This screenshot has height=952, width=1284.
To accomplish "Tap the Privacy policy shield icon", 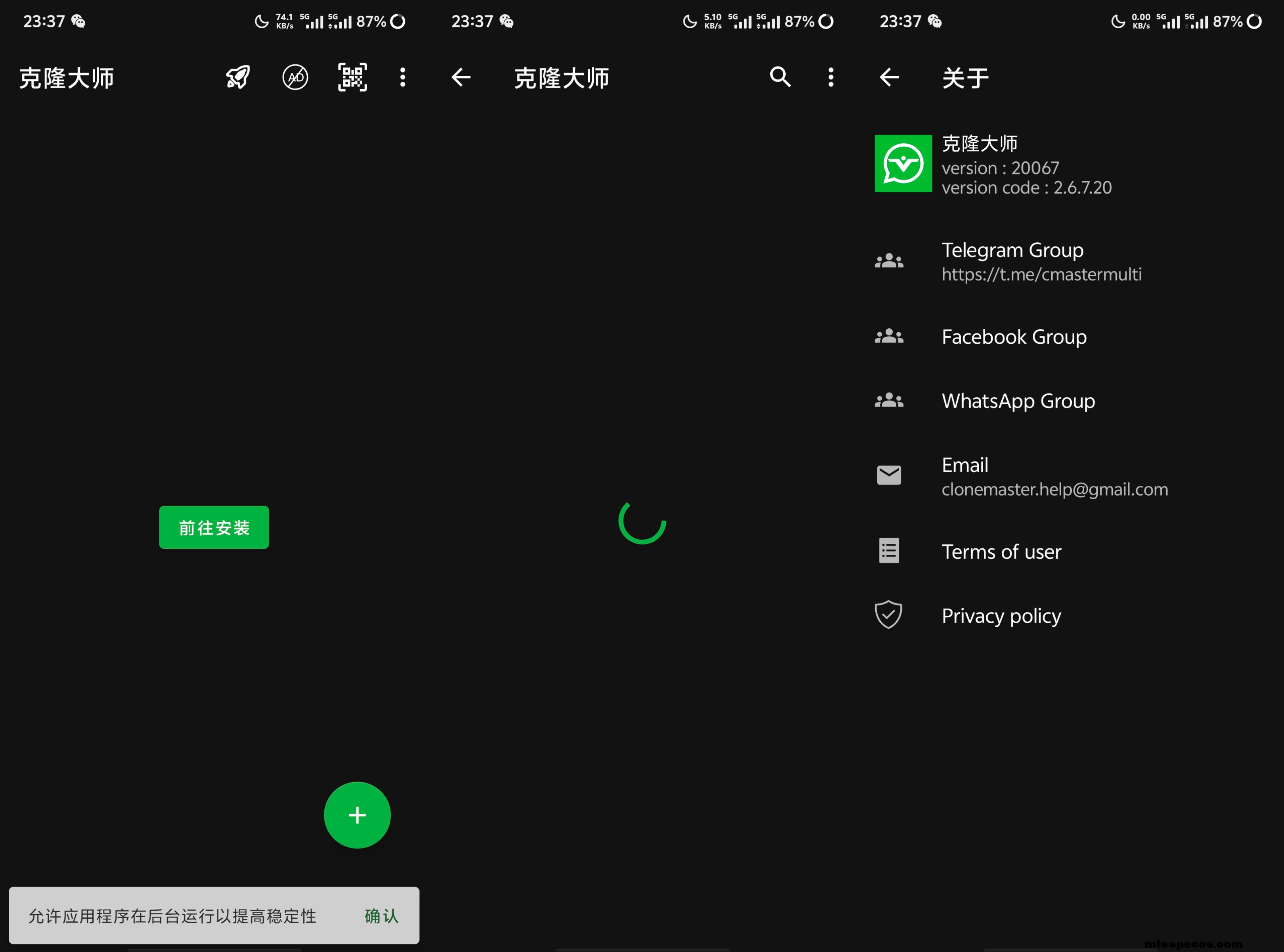I will pyautogui.click(x=888, y=615).
